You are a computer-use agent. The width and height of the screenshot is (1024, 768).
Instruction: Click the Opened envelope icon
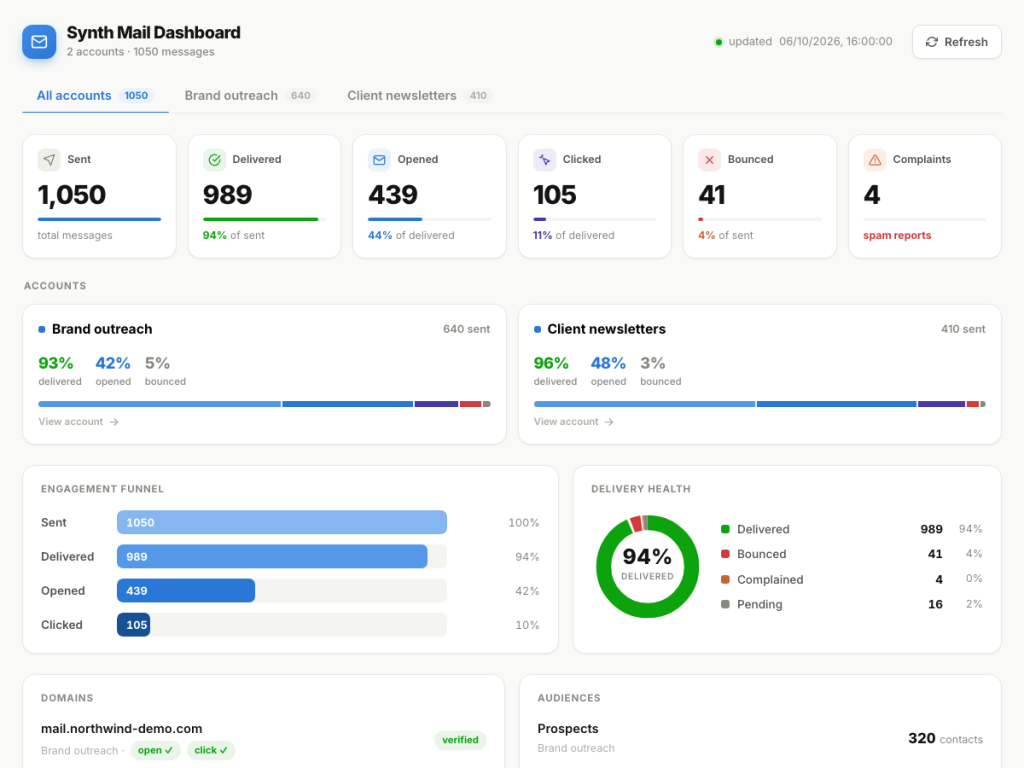point(379,159)
